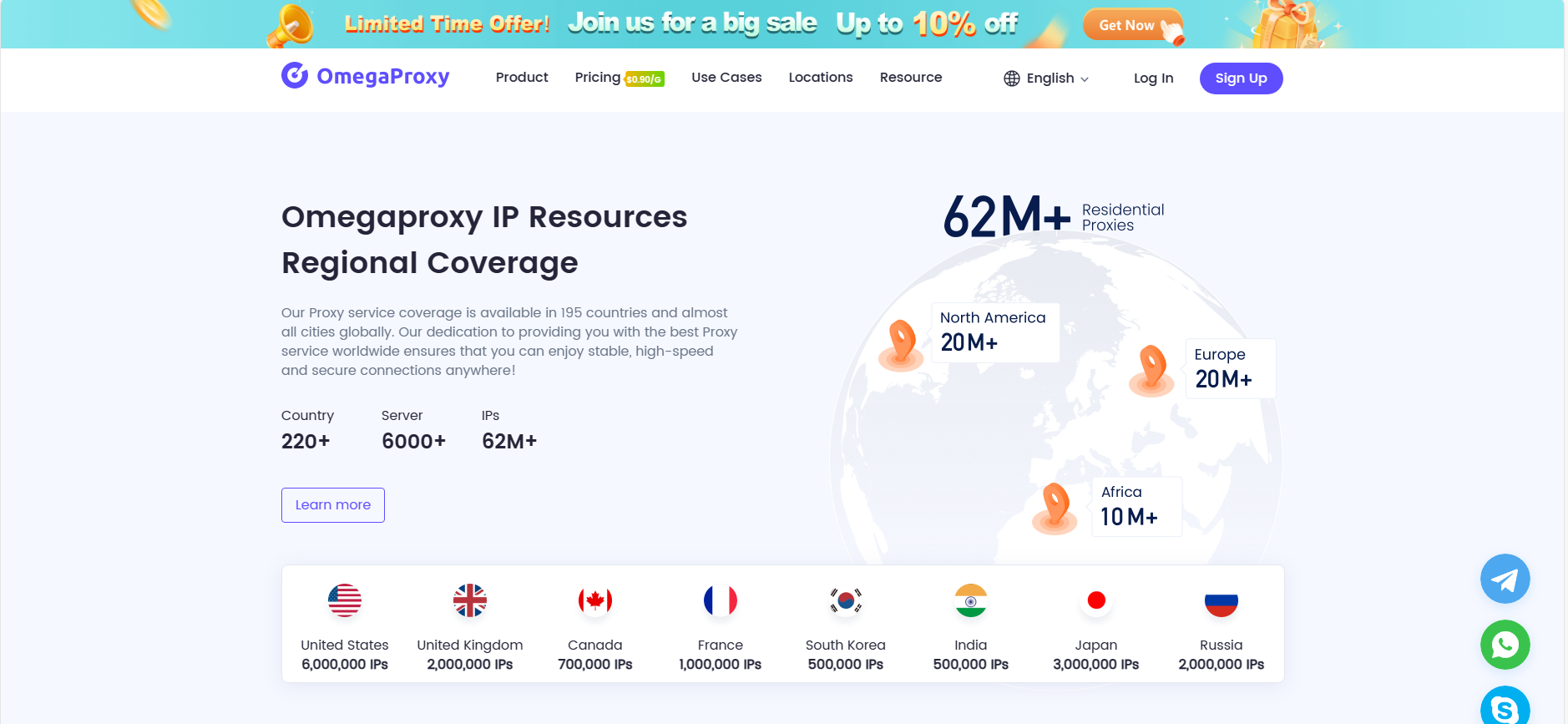Click the North America map pin
Screen dimensions: 1568x724
pyautogui.click(x=902, y=344)
